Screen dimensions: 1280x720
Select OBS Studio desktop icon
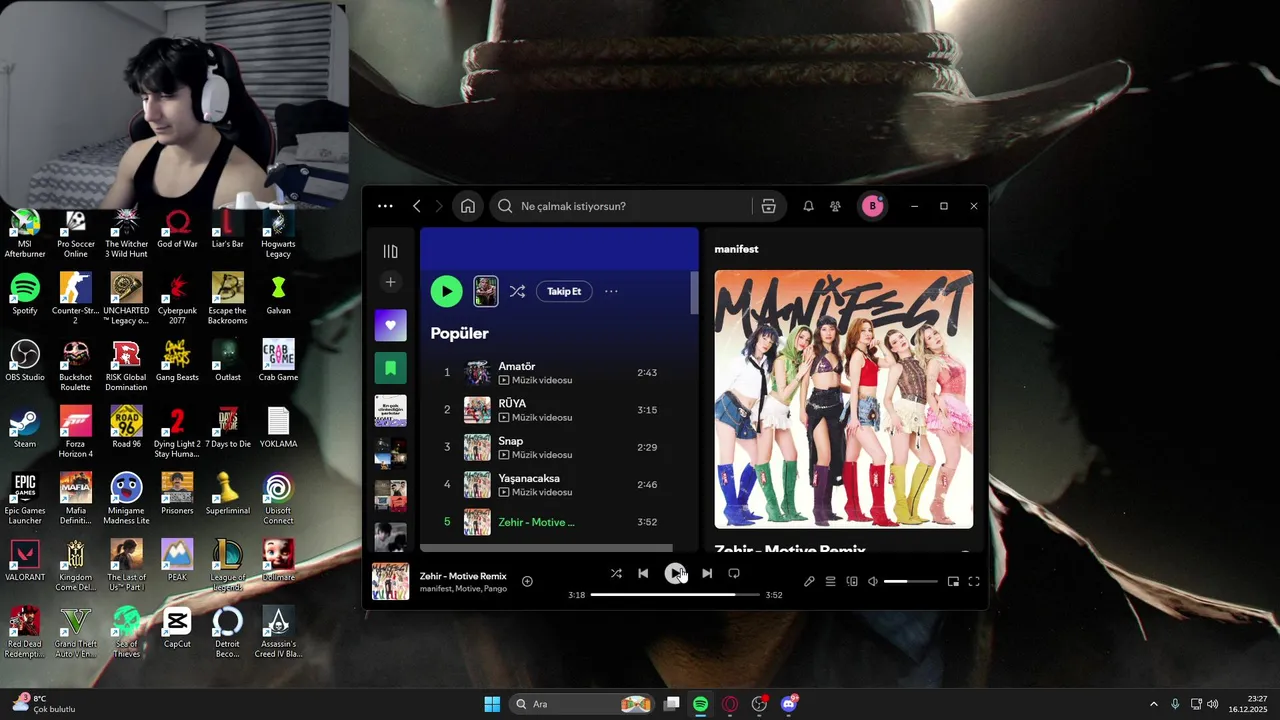pos(25,361)
